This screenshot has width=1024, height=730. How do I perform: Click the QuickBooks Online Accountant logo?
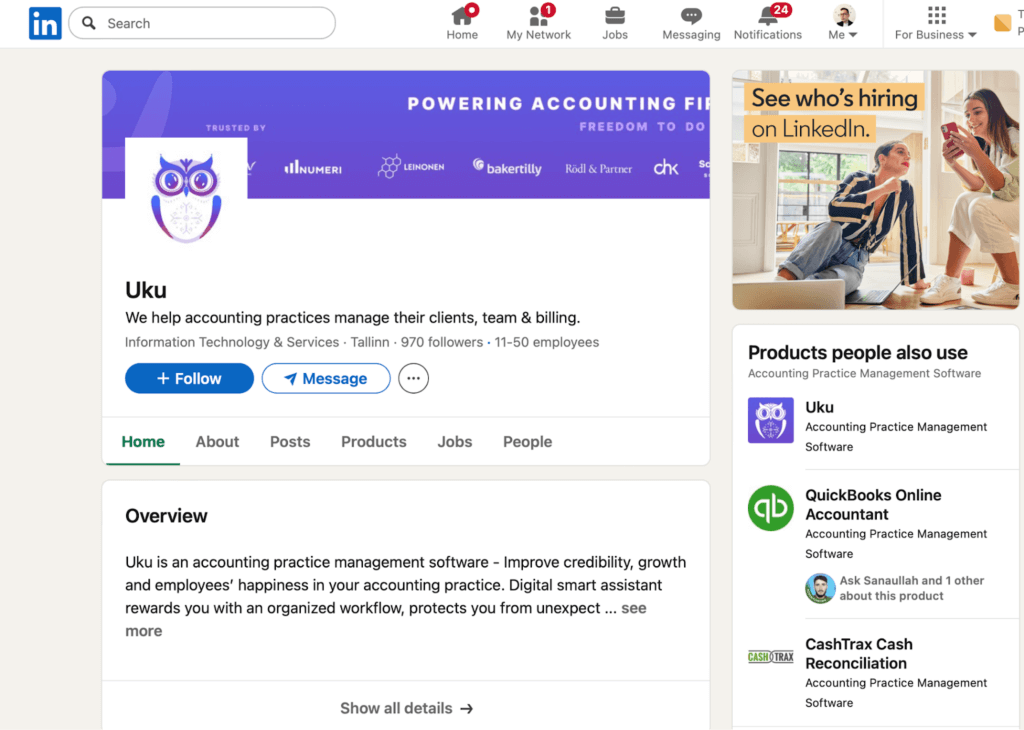(771, 508)
